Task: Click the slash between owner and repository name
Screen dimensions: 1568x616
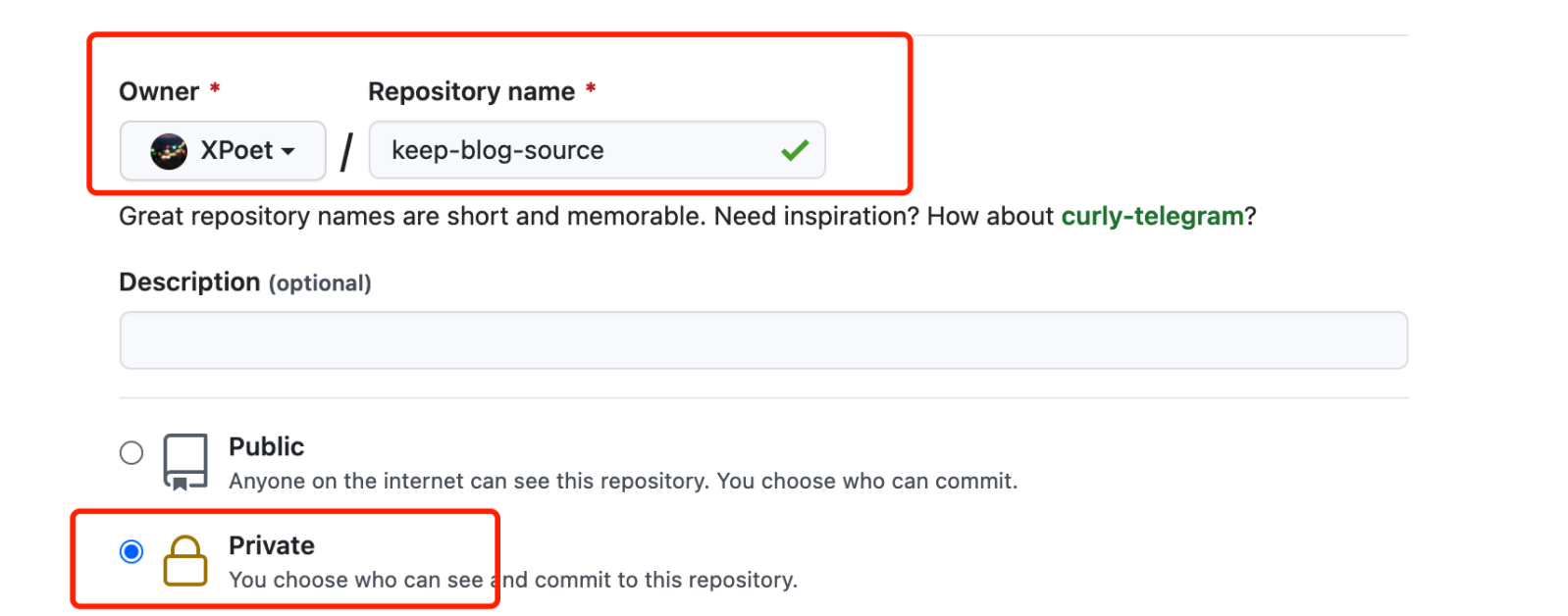Action: [346, 152]
